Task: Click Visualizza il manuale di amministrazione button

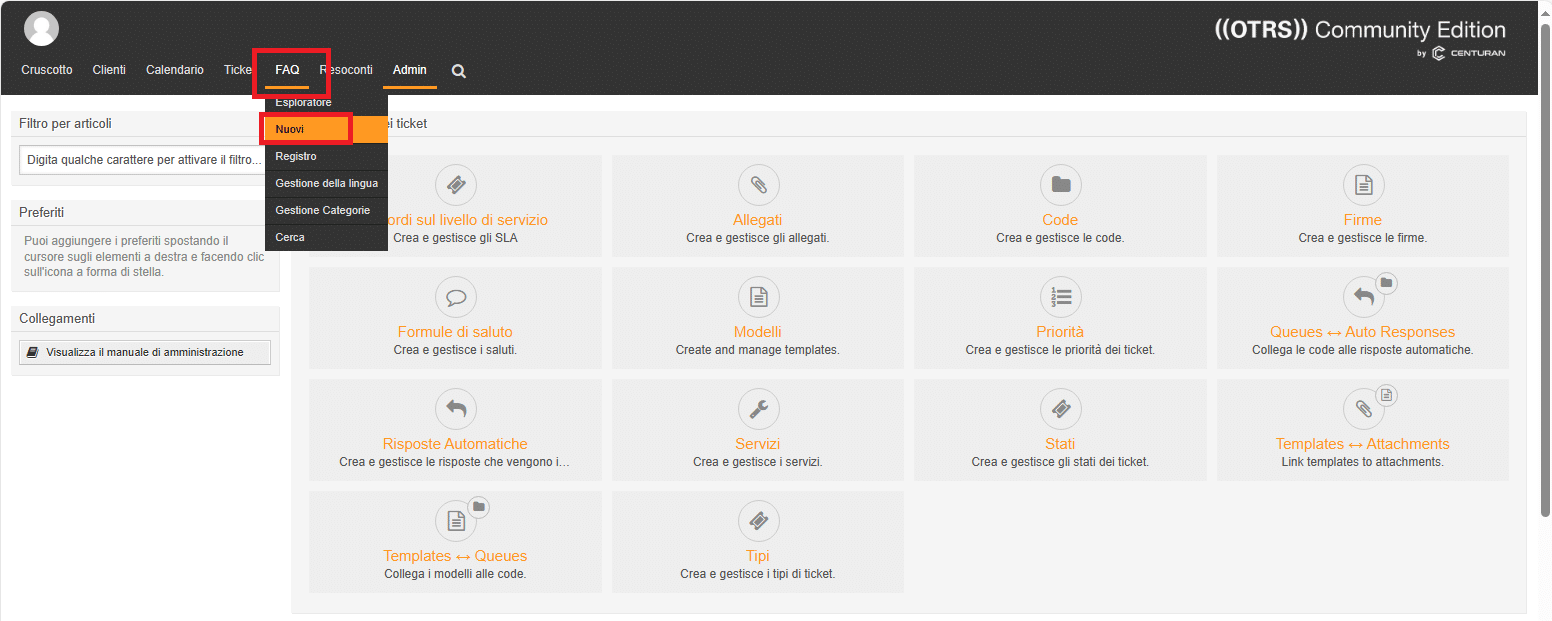Action: [145, 352]
